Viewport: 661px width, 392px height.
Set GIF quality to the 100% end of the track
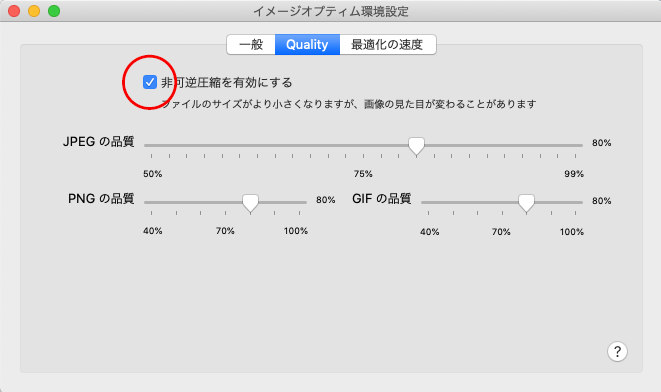coord(575,202)
